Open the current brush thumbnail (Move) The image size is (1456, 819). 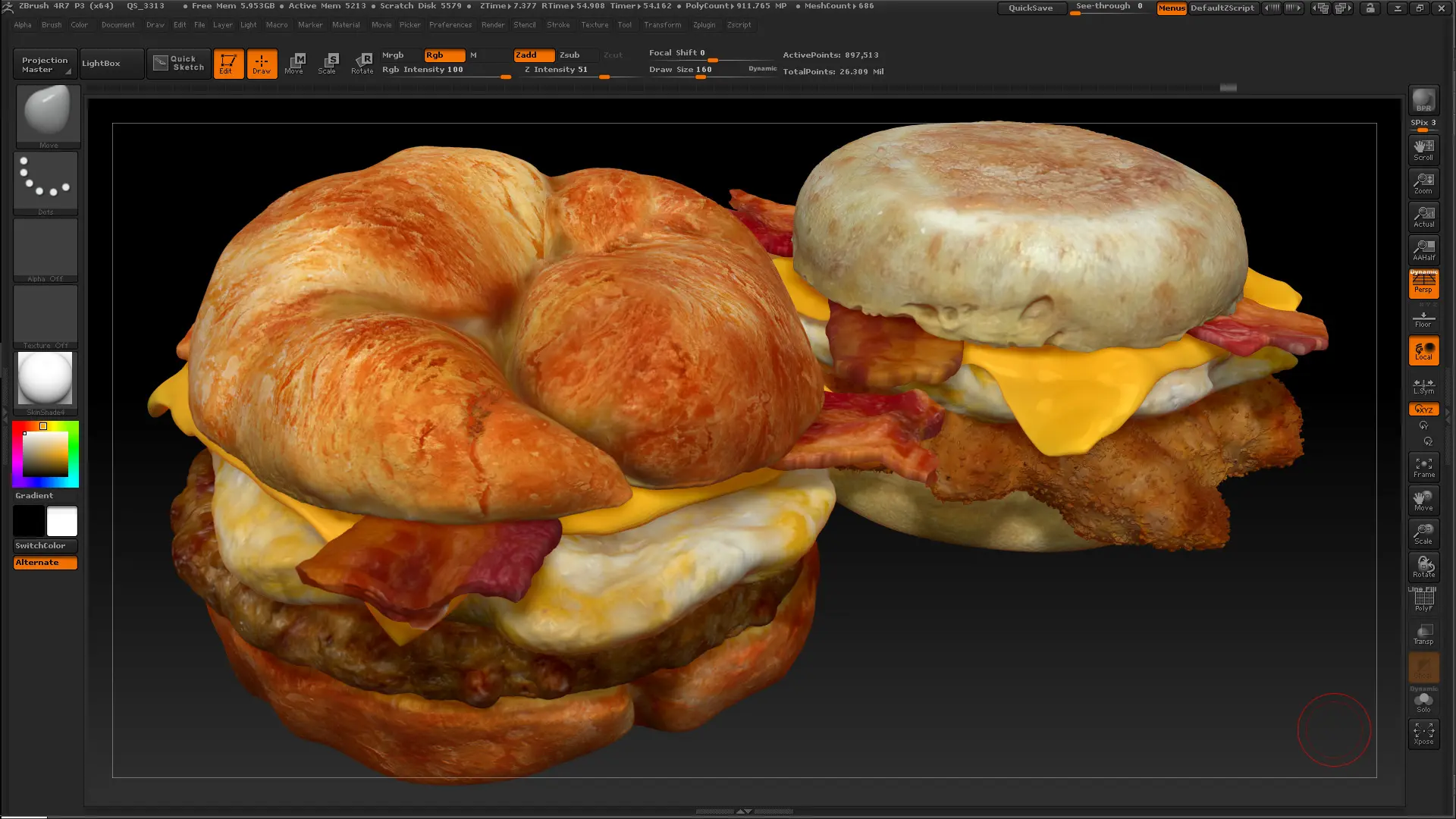coord(47,116)
